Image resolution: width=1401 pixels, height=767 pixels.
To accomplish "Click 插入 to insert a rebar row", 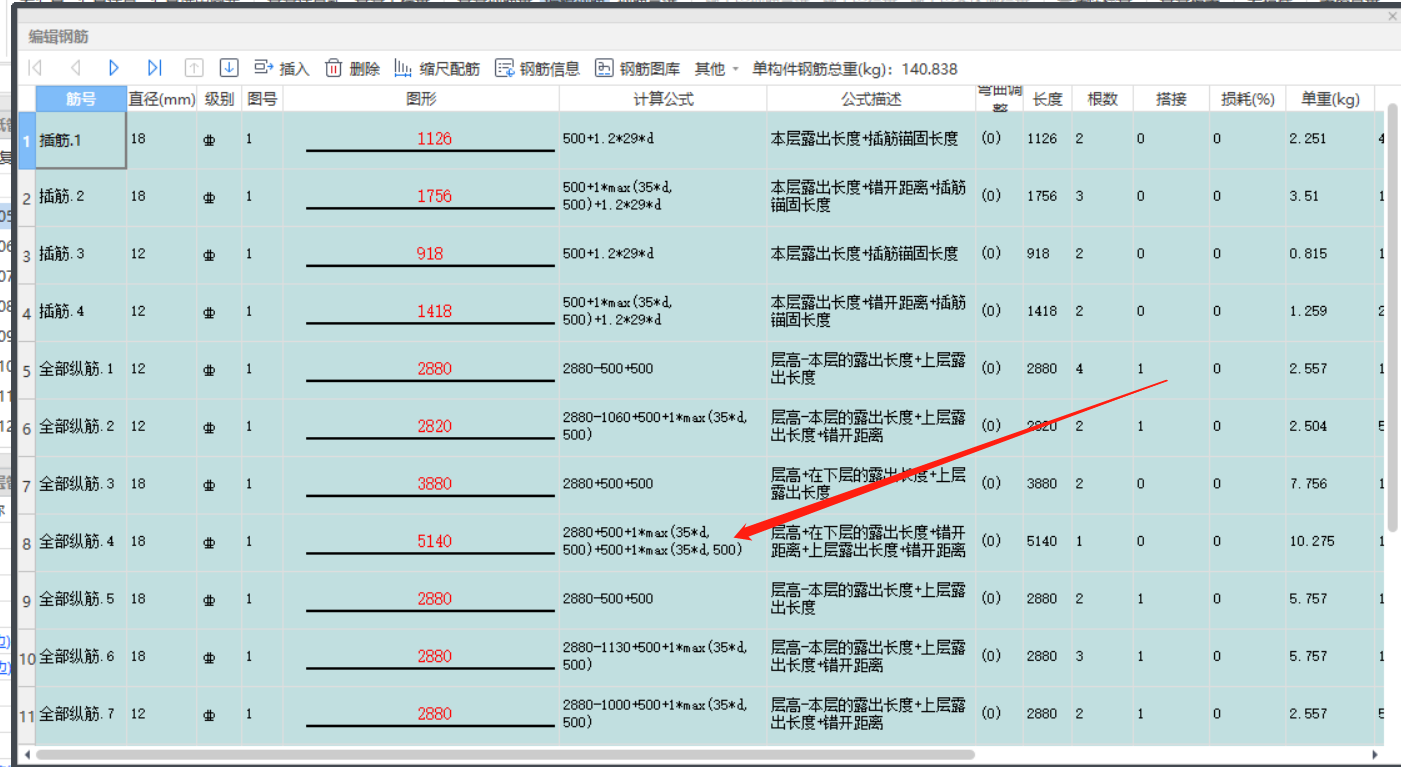I will [282, 68].
